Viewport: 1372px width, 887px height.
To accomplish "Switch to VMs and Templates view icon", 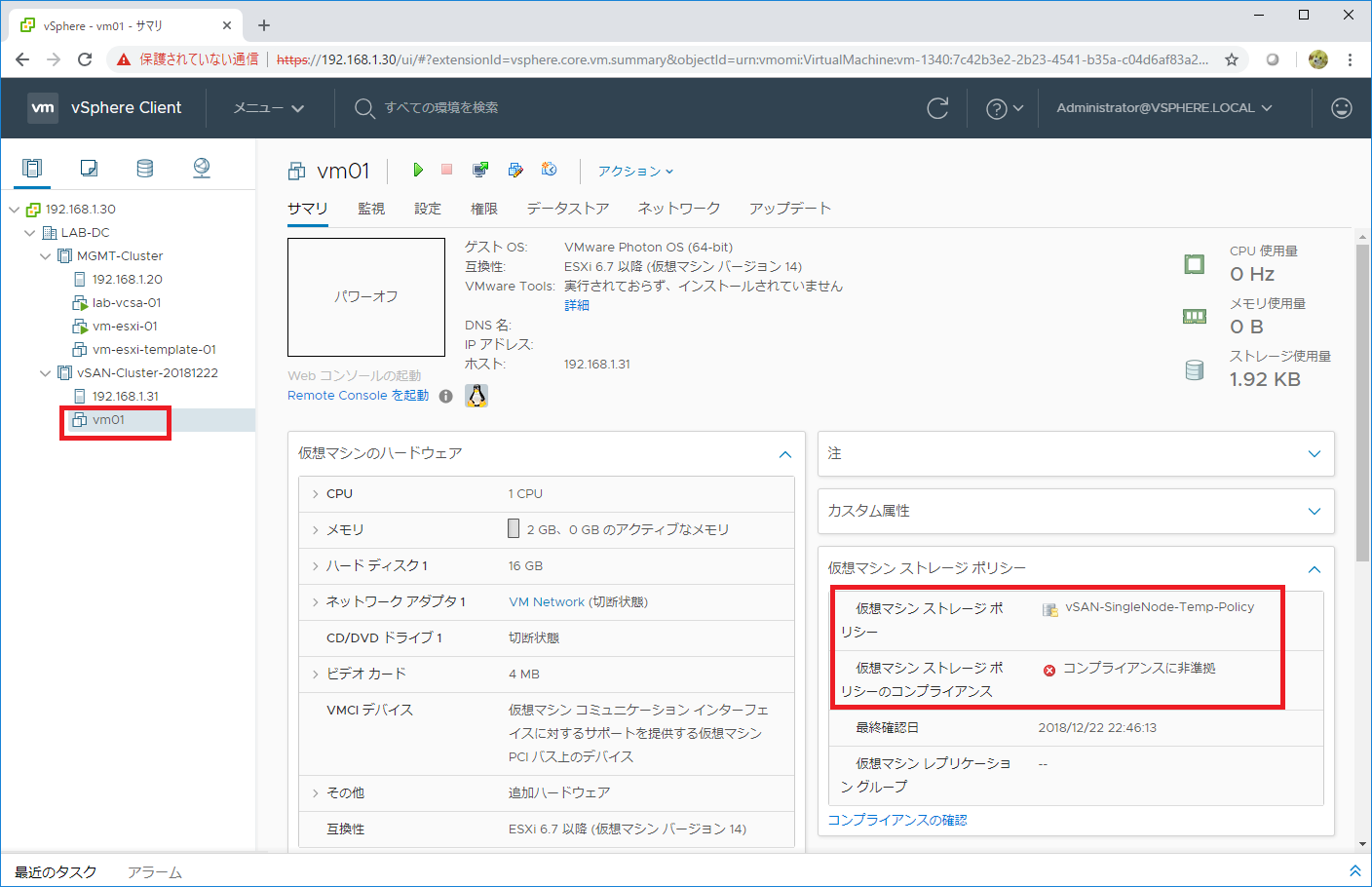I will [x=89, y=168].
